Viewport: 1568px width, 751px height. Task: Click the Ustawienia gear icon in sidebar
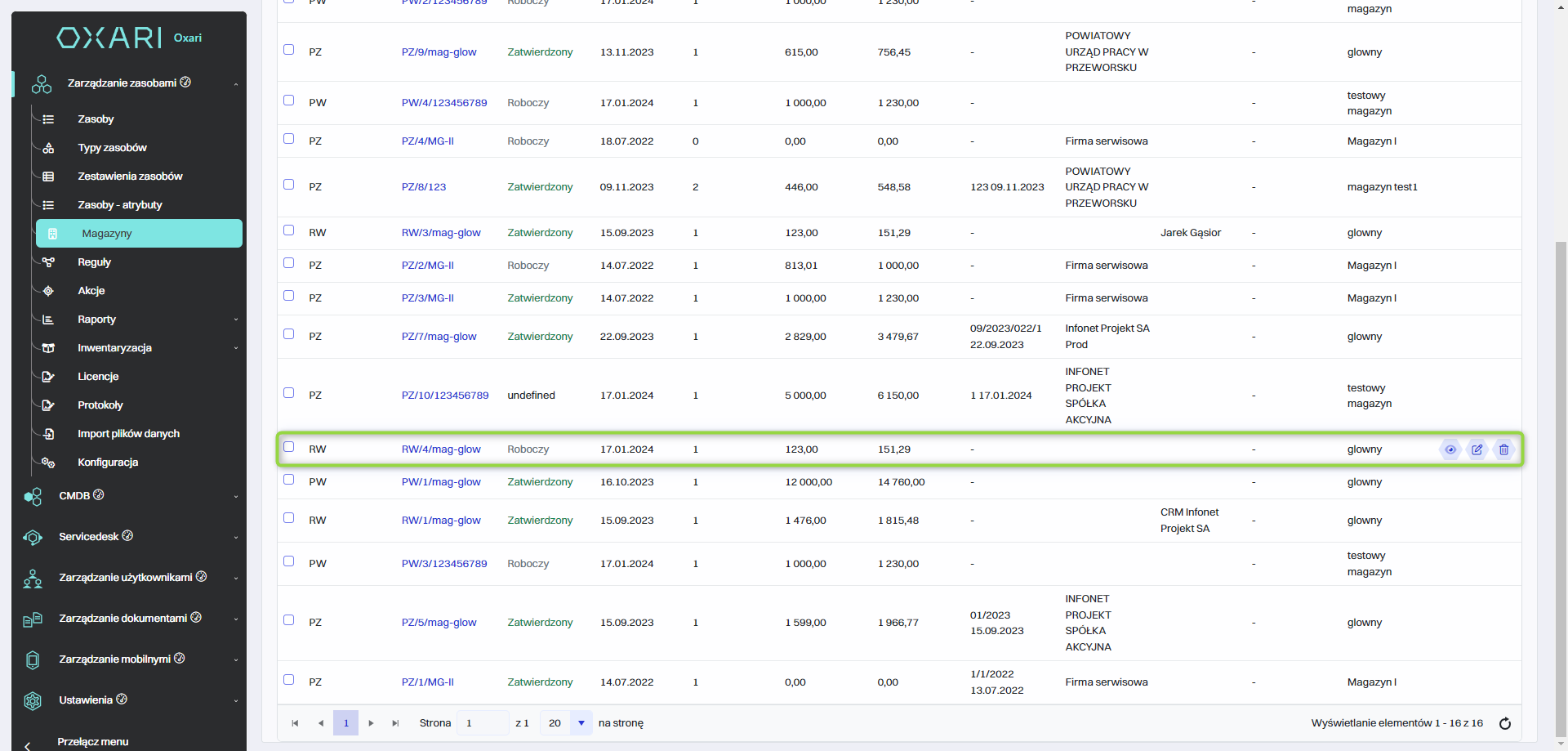click(33, 700)
